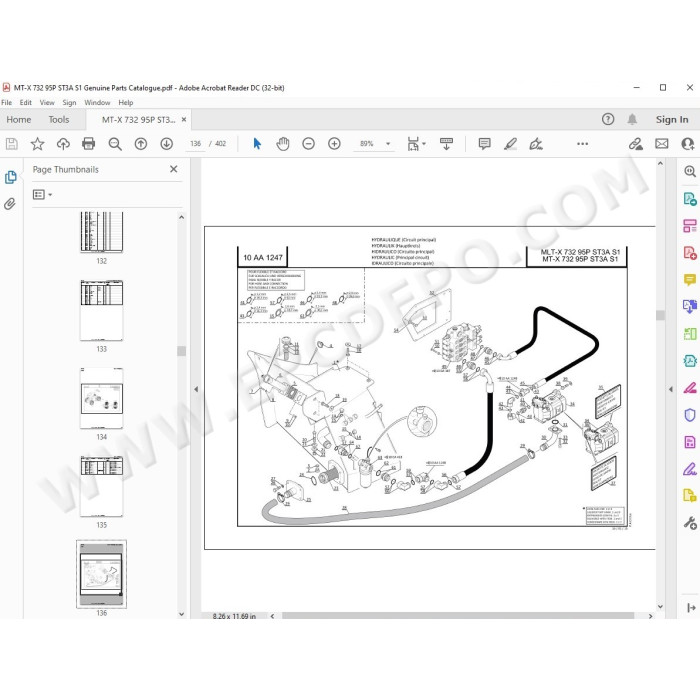Screen dimensions: 700x700
Task: Show more tools via the ellipsis
Action: 583,144
